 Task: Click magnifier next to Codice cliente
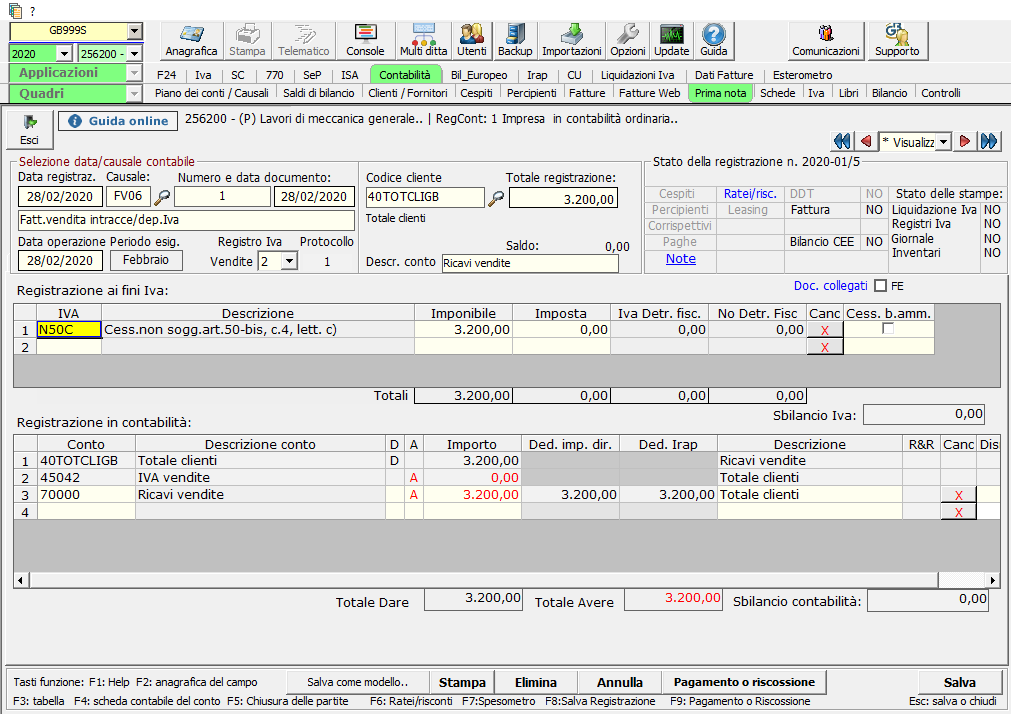(495, 198)
